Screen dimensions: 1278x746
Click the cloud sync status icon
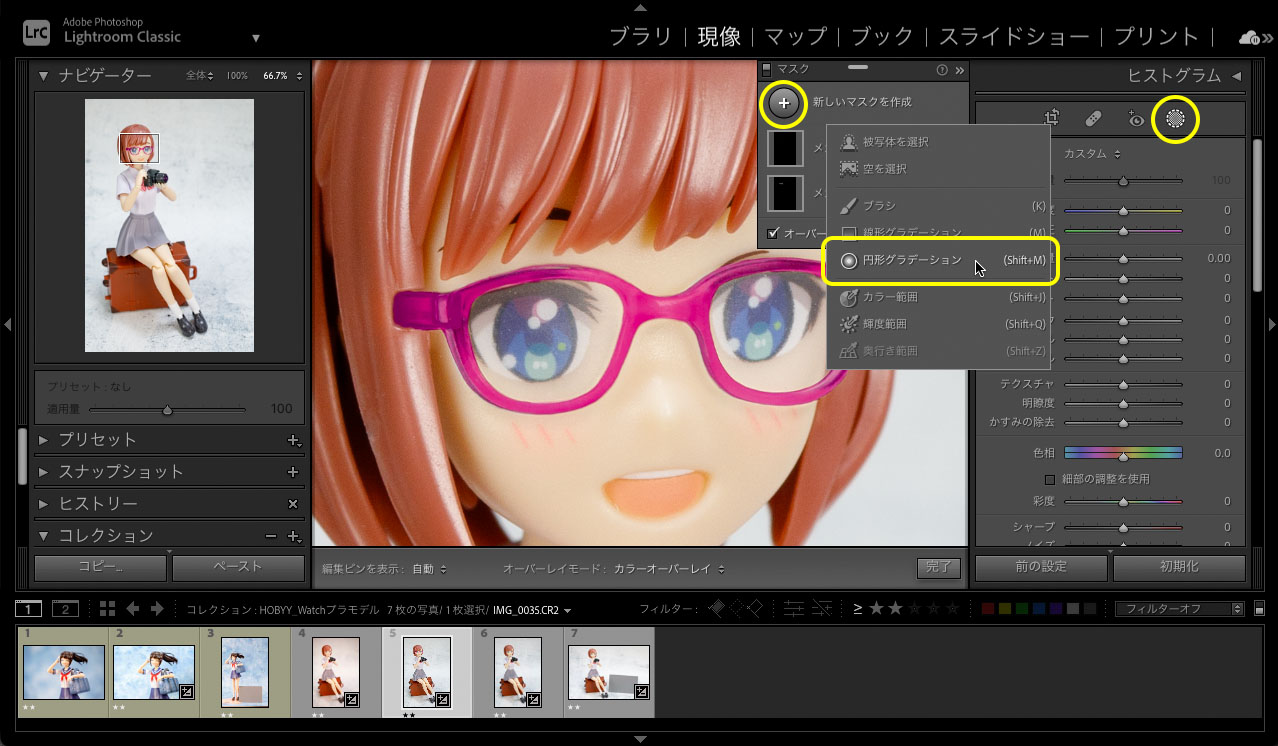point(1249,38)
